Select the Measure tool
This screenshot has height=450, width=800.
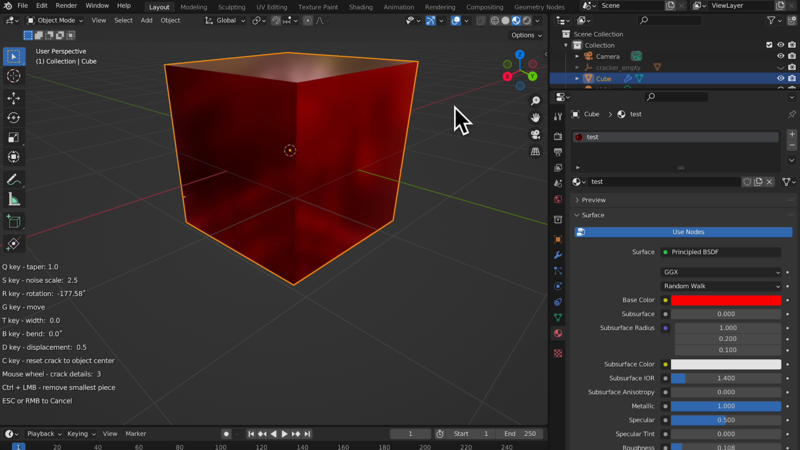pyautogui.click(x=14, y=199)
